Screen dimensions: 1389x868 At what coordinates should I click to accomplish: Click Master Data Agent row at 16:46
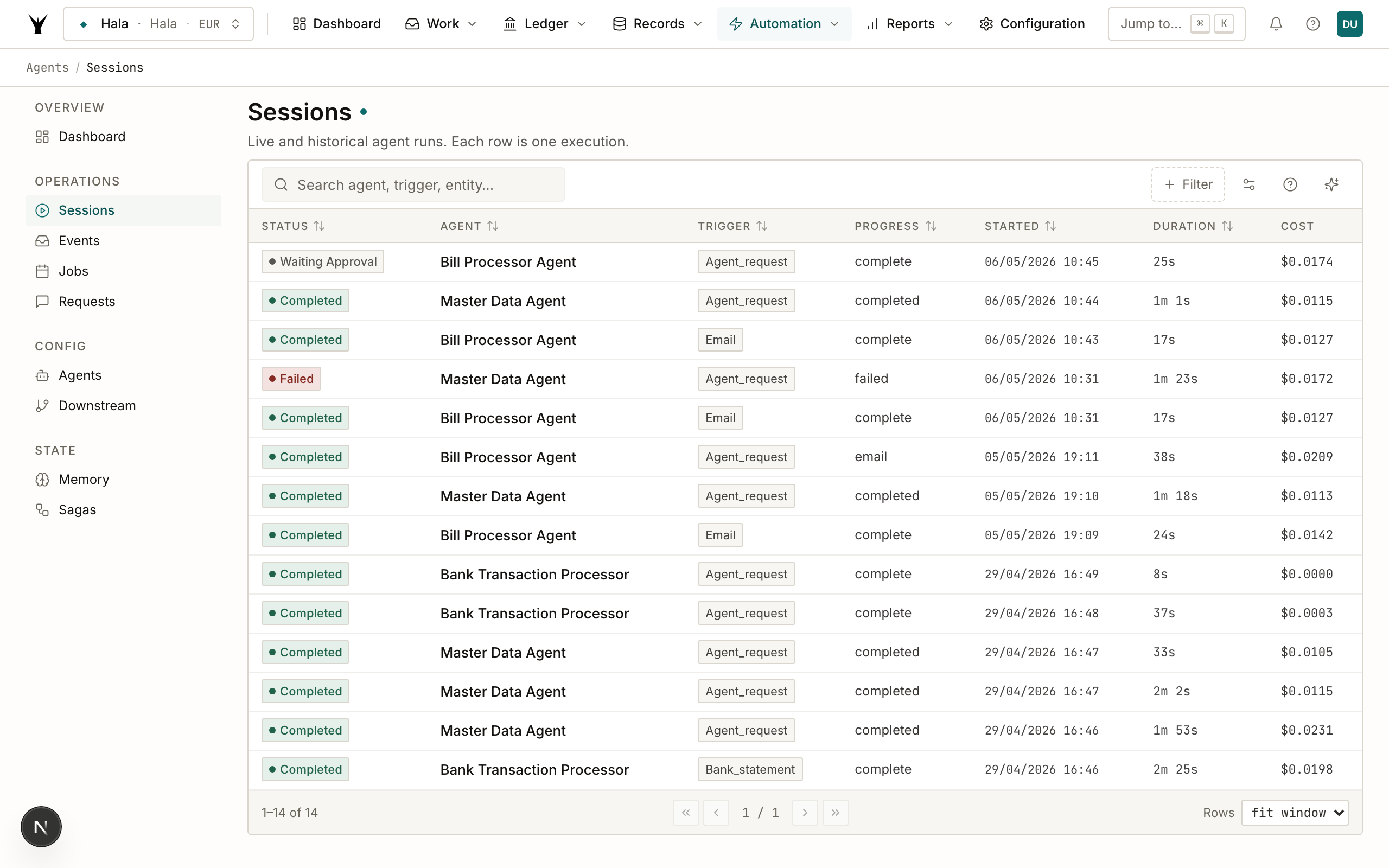click(x=805, y=730)
